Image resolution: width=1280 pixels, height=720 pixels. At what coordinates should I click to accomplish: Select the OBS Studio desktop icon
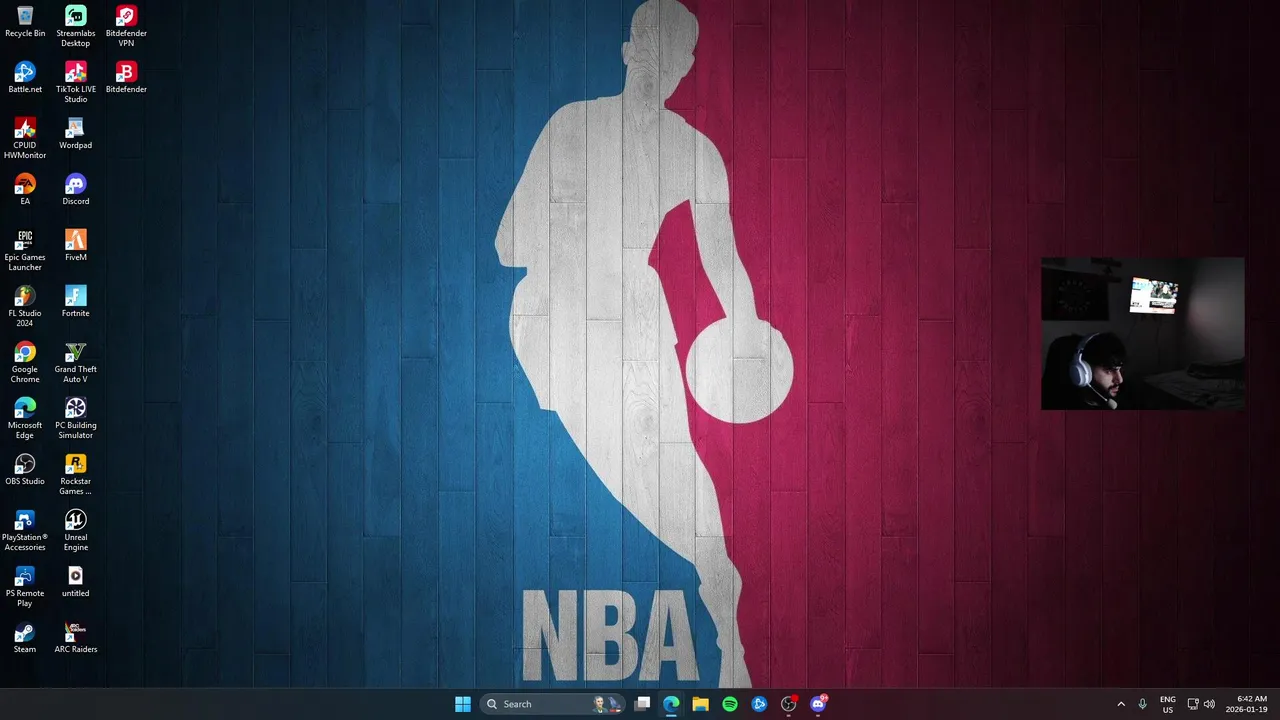pos(25,470)
